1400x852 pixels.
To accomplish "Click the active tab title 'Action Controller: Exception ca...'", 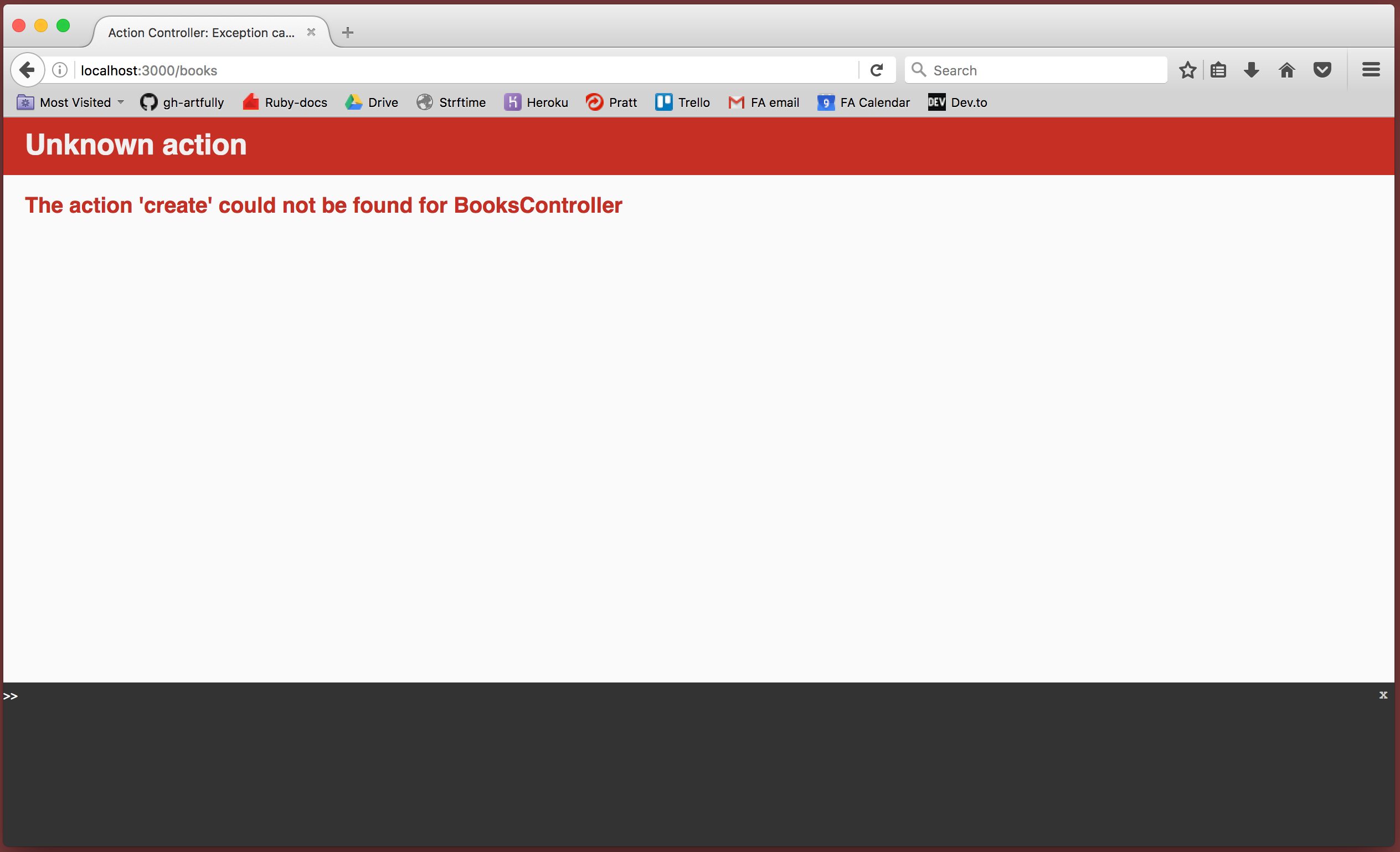I will pos(200,32).
